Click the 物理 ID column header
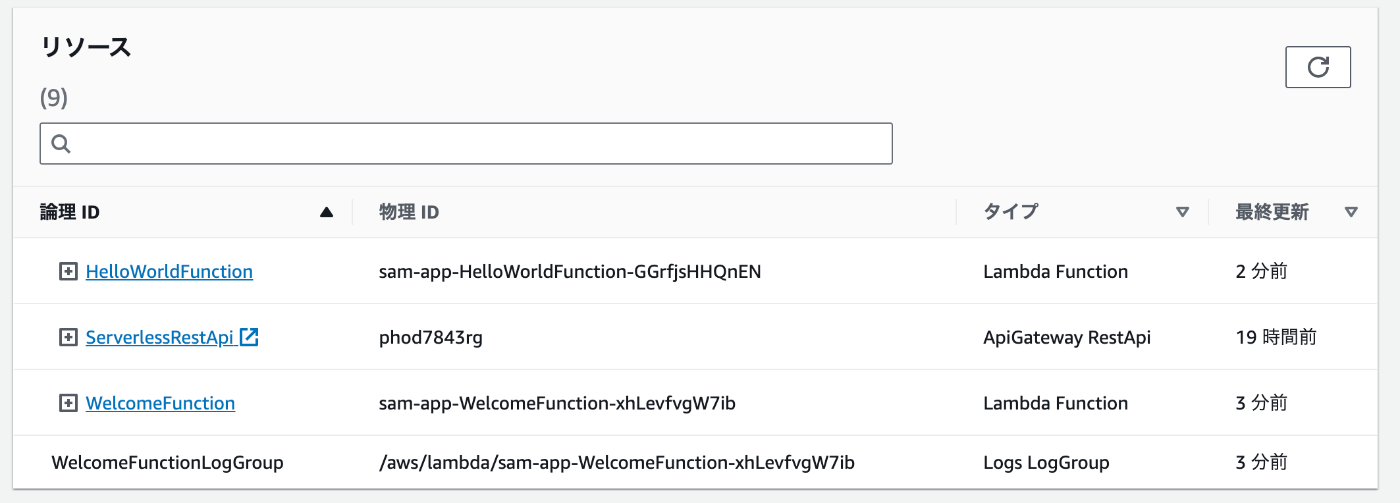Image resolution: width=1400 pixels, height=503 pixels. (x=409, y=212)
